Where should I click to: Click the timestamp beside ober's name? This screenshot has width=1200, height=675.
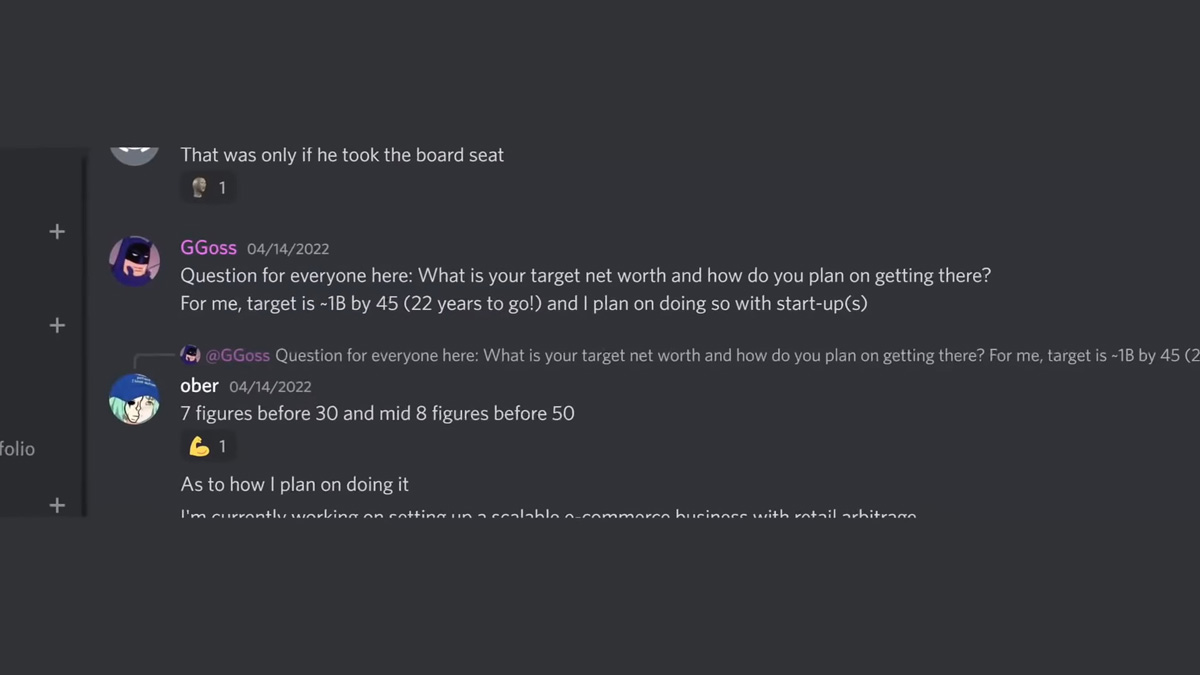tap(270, 387)
